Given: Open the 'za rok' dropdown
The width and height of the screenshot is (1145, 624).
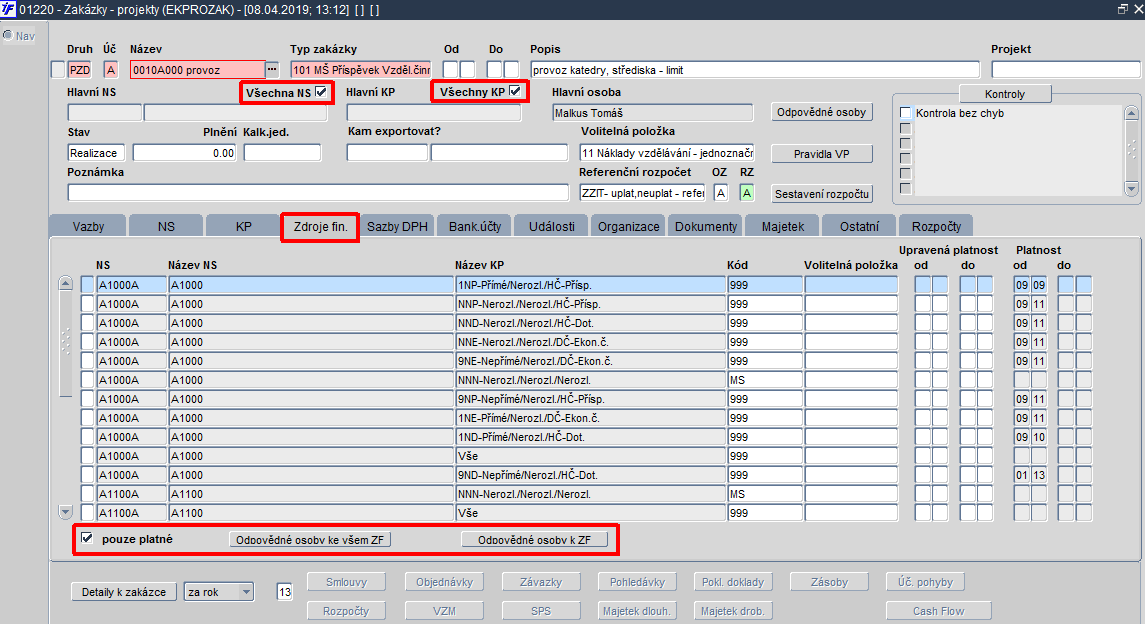Looking at the screenshot, I should [219, 592].
